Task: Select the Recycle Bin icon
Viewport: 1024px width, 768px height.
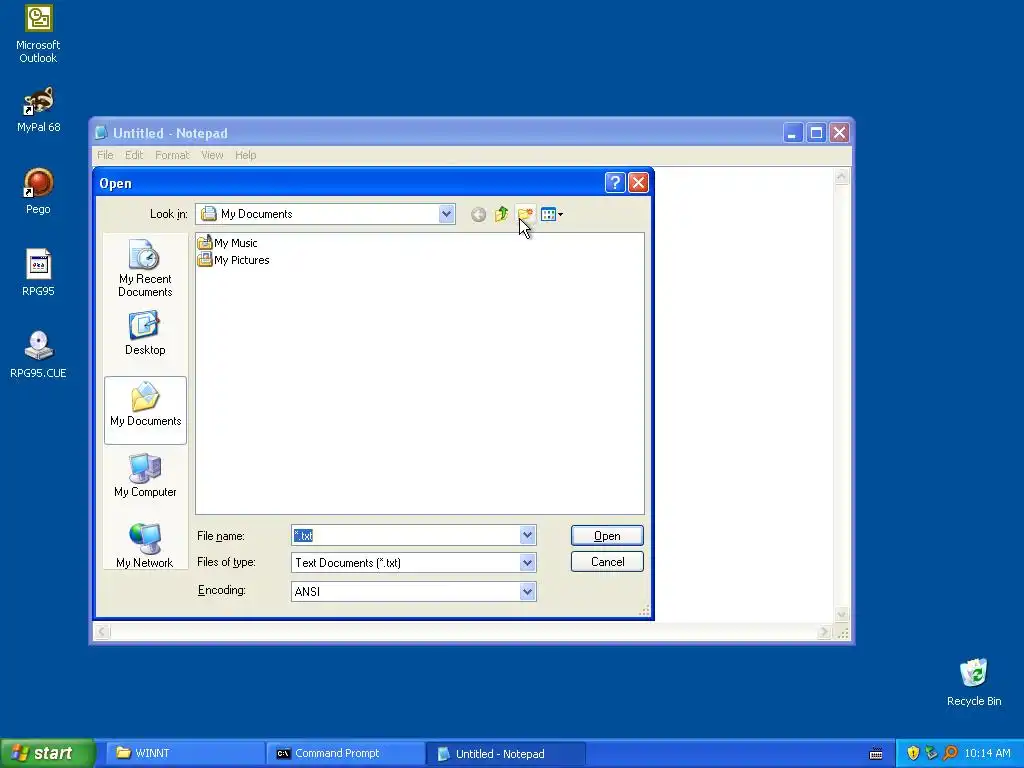Action: (x=974, y=682)
